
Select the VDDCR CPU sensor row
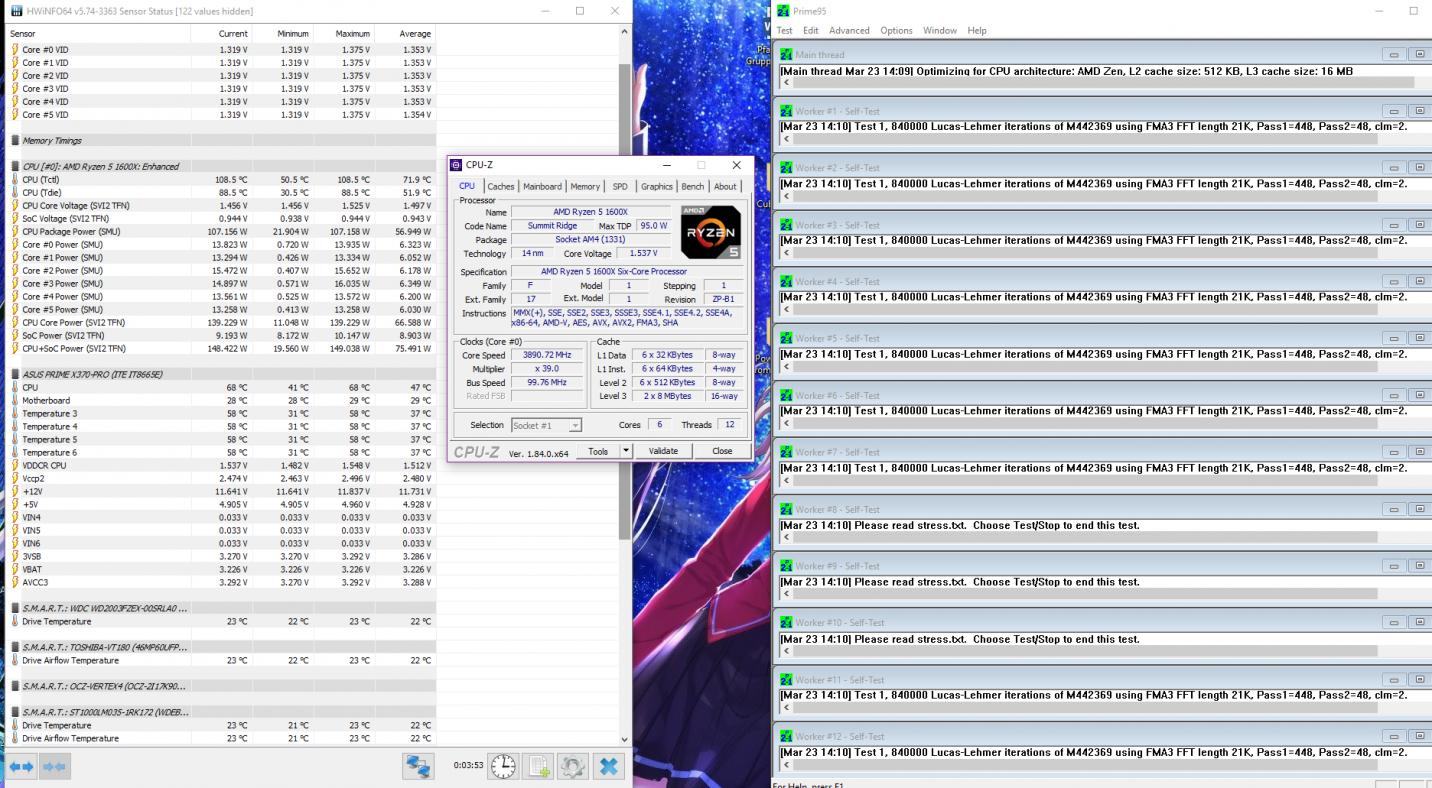point(221,466)
